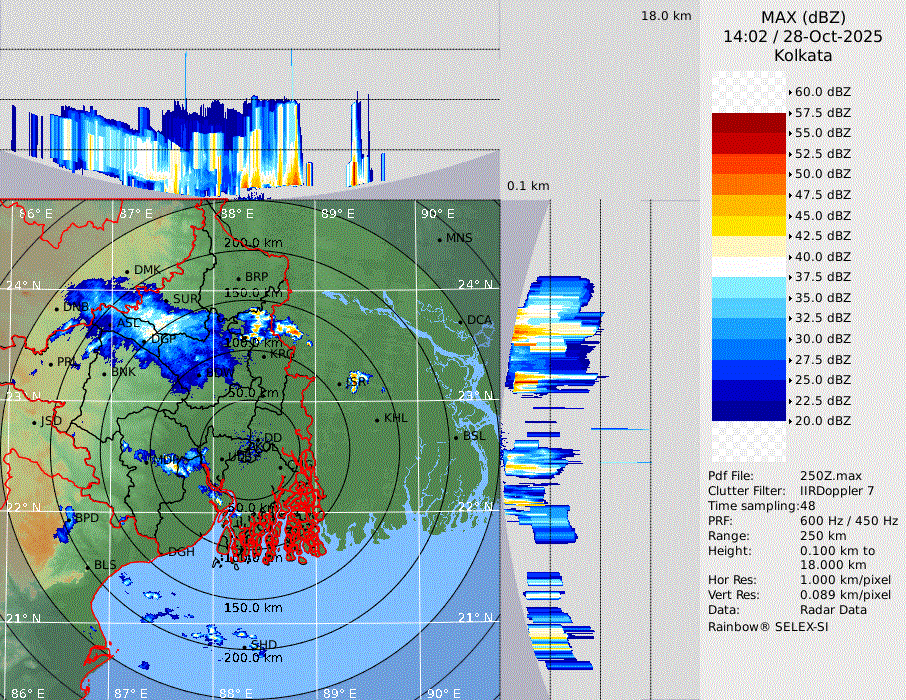Click the KHL station dot
This screenshot has height=700, width=906.
[x=377, y=419]
